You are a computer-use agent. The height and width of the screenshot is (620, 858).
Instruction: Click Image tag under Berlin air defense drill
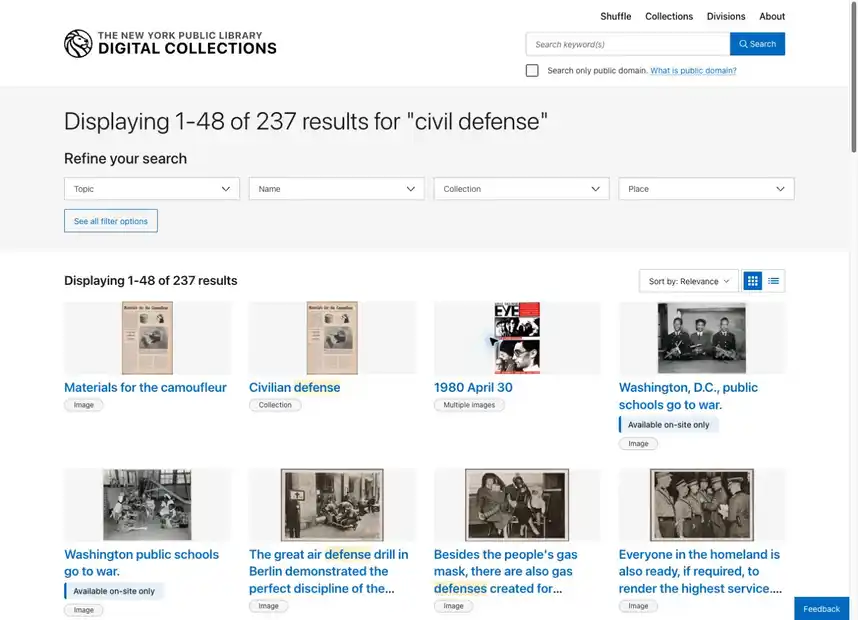tap(269, 606)
